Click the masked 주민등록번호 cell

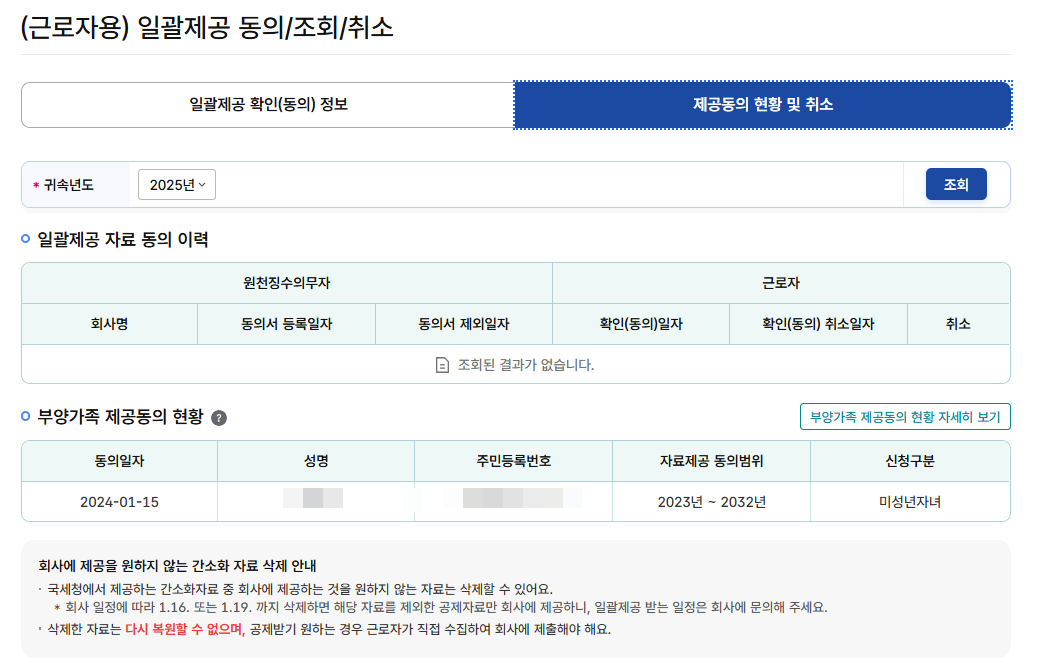[511, 500]
